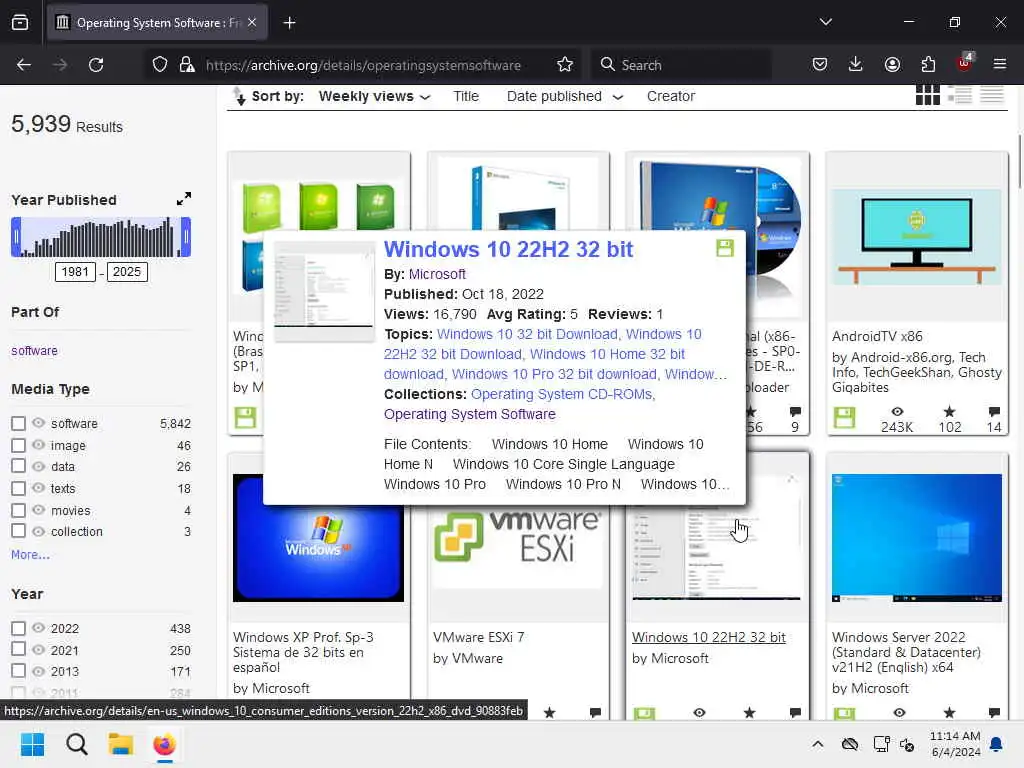Check the texts media type box

(x=18, y=488)
